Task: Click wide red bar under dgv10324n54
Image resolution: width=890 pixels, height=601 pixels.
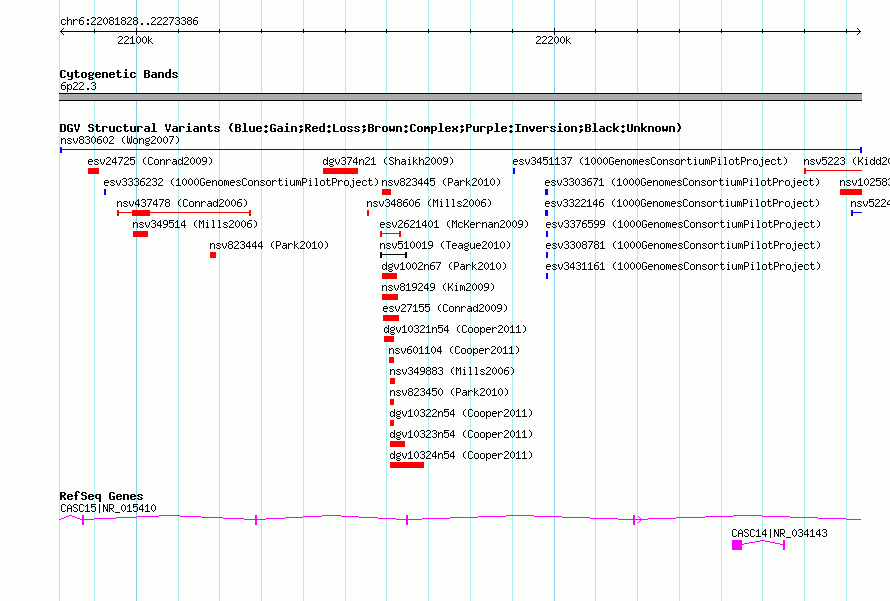Action: [407, 465]
